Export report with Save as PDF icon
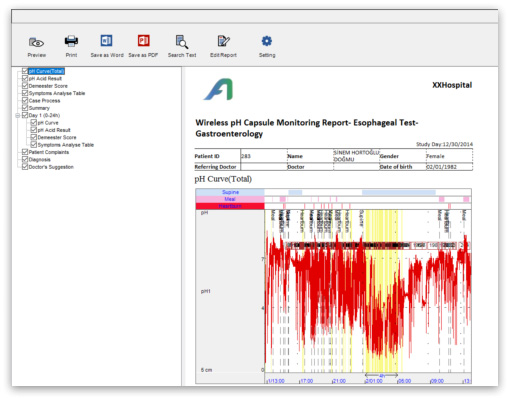Screen dimensions: 508x398 (144, 41)
